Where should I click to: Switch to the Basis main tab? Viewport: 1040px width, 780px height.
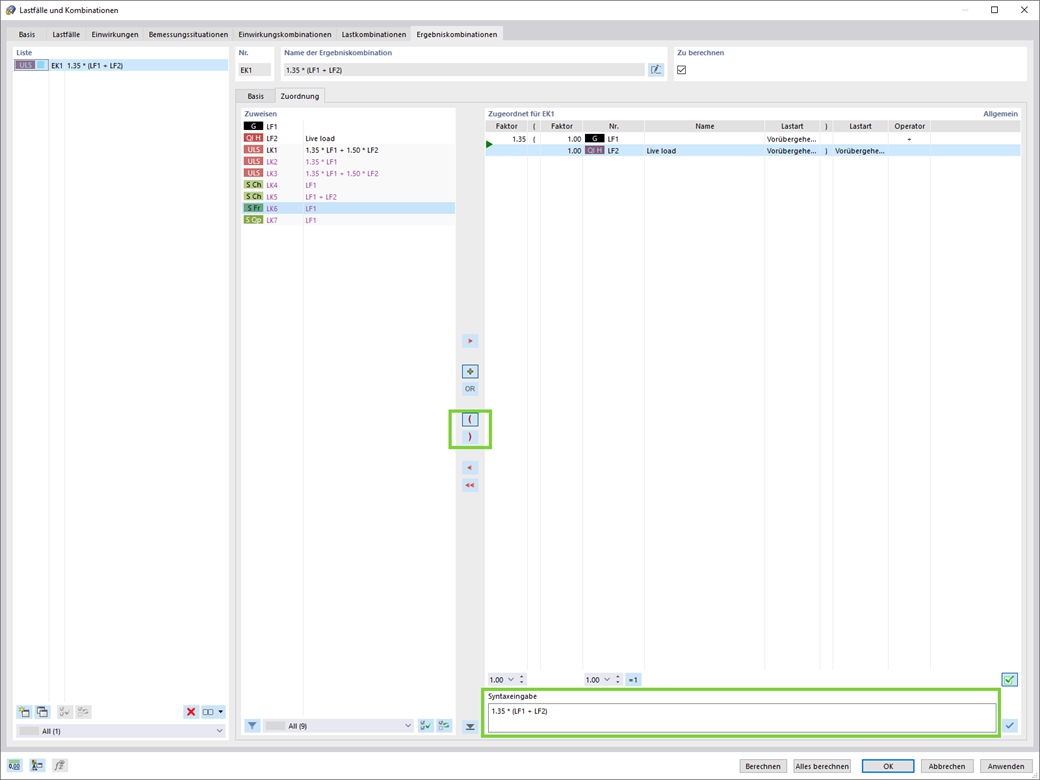point(27,34)
